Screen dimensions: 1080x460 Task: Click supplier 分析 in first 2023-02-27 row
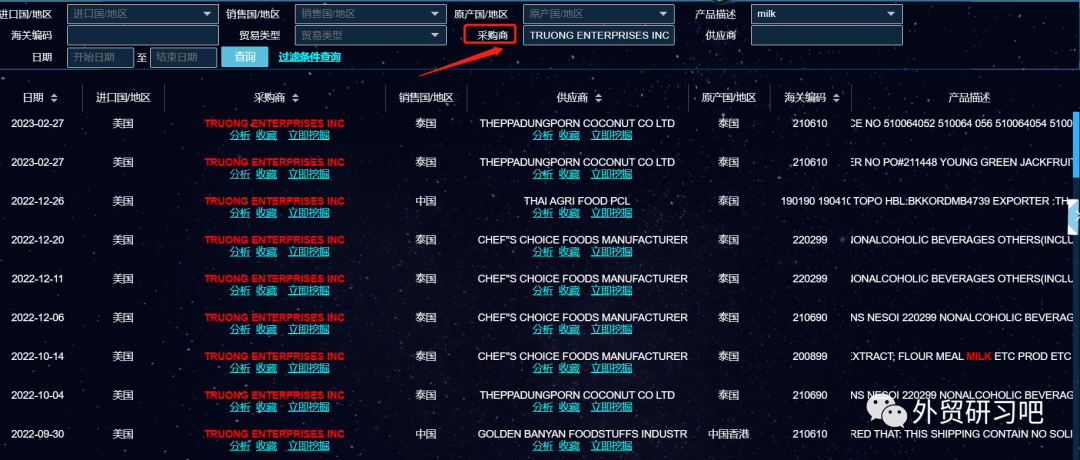coord(543,135)
